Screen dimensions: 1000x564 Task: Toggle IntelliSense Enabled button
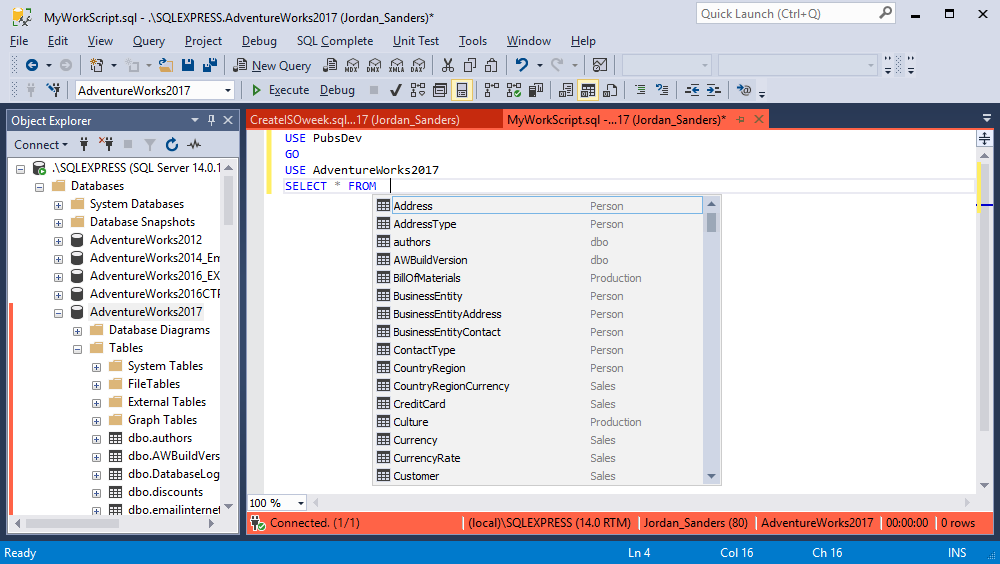(x=462, y=90)
